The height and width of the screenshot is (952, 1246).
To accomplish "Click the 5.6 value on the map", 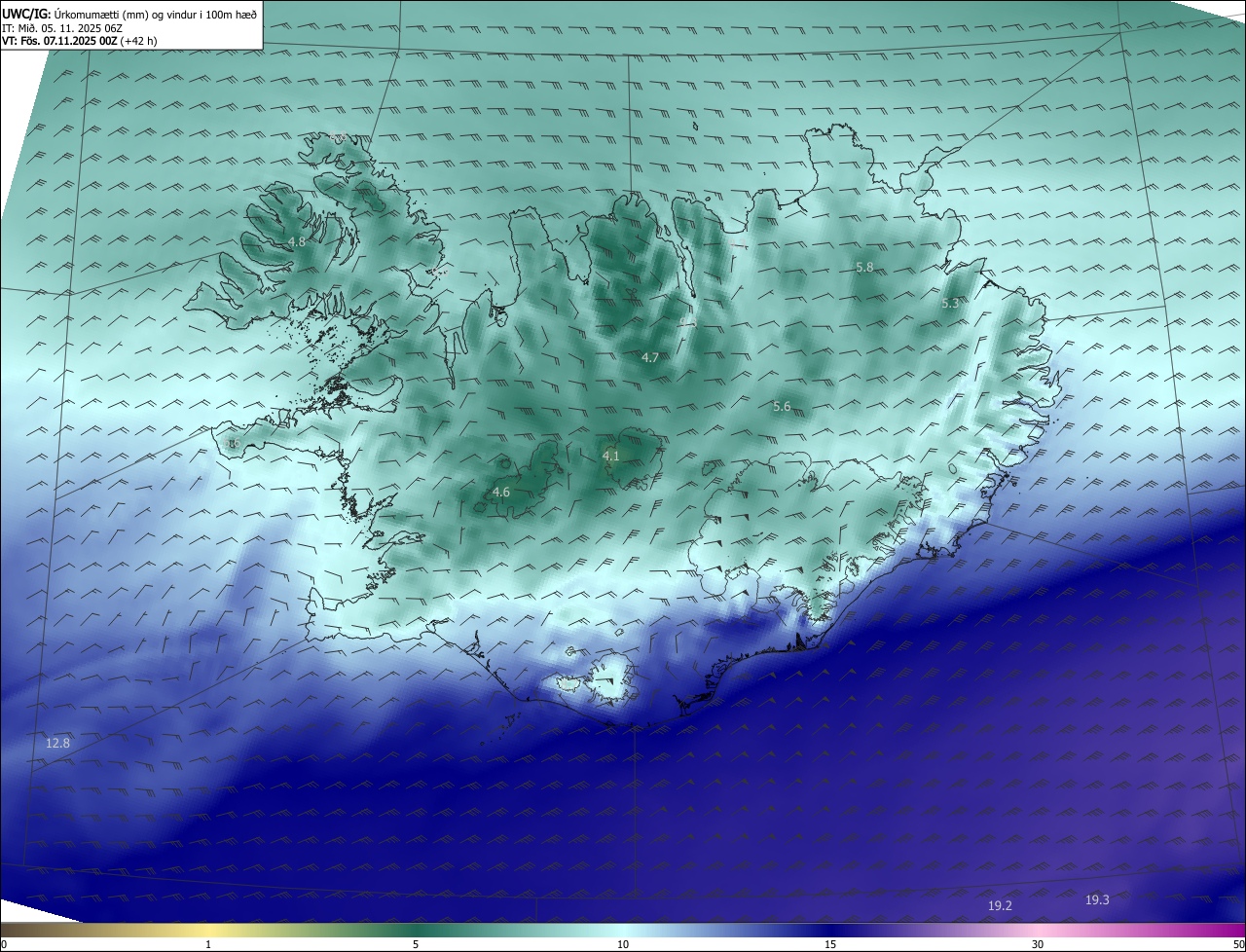I will pyautogui.click(x=782, y=407).
